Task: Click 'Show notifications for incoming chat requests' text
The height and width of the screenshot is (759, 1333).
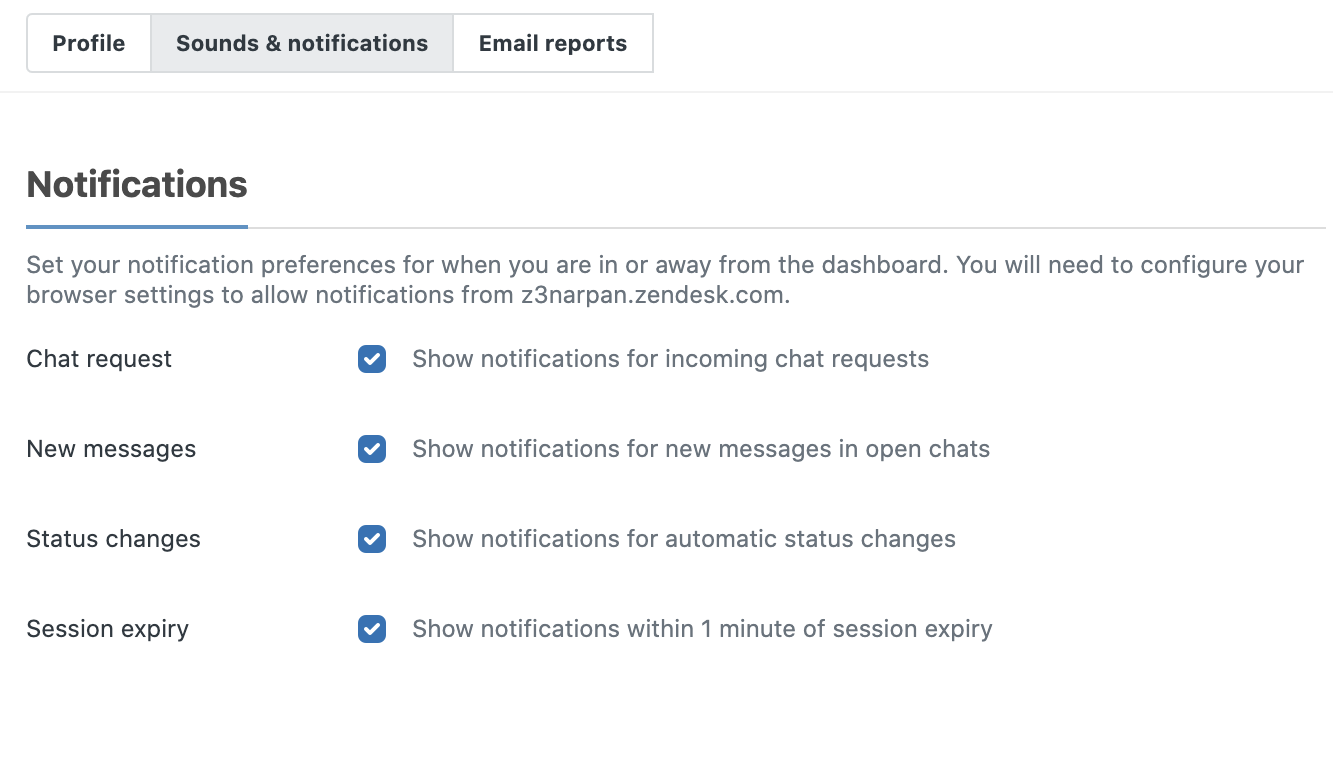Action: [670, 359]
